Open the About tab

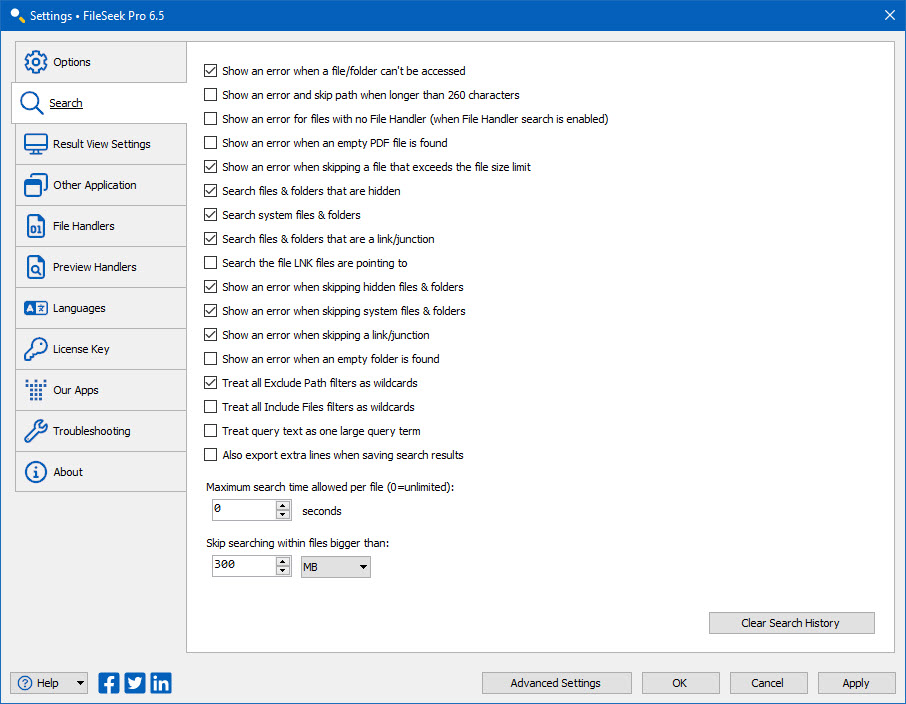point(101,472)
